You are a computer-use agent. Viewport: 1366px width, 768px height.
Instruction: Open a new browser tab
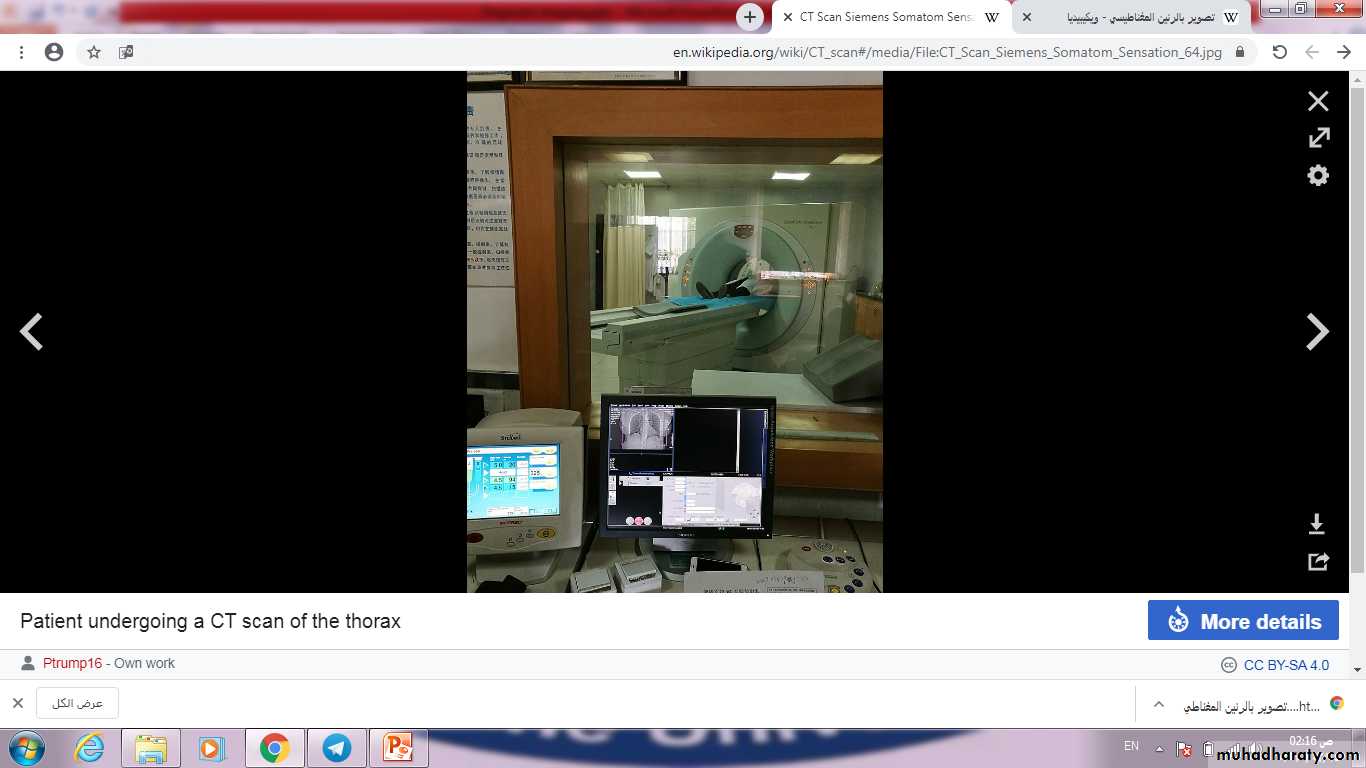click(750, 17)
